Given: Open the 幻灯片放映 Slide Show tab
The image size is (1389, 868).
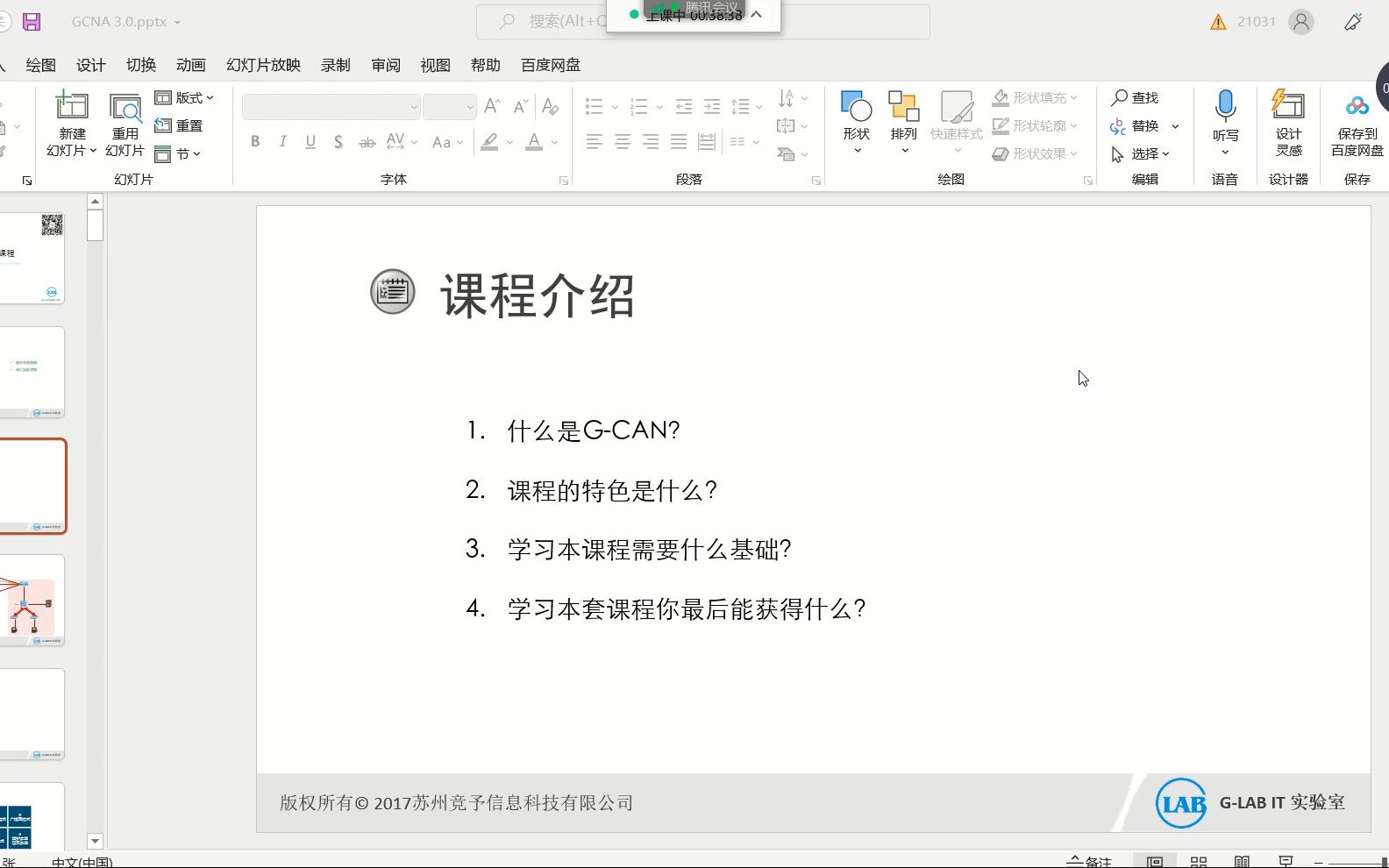Looking at the screenshot, I should (263, 65).
